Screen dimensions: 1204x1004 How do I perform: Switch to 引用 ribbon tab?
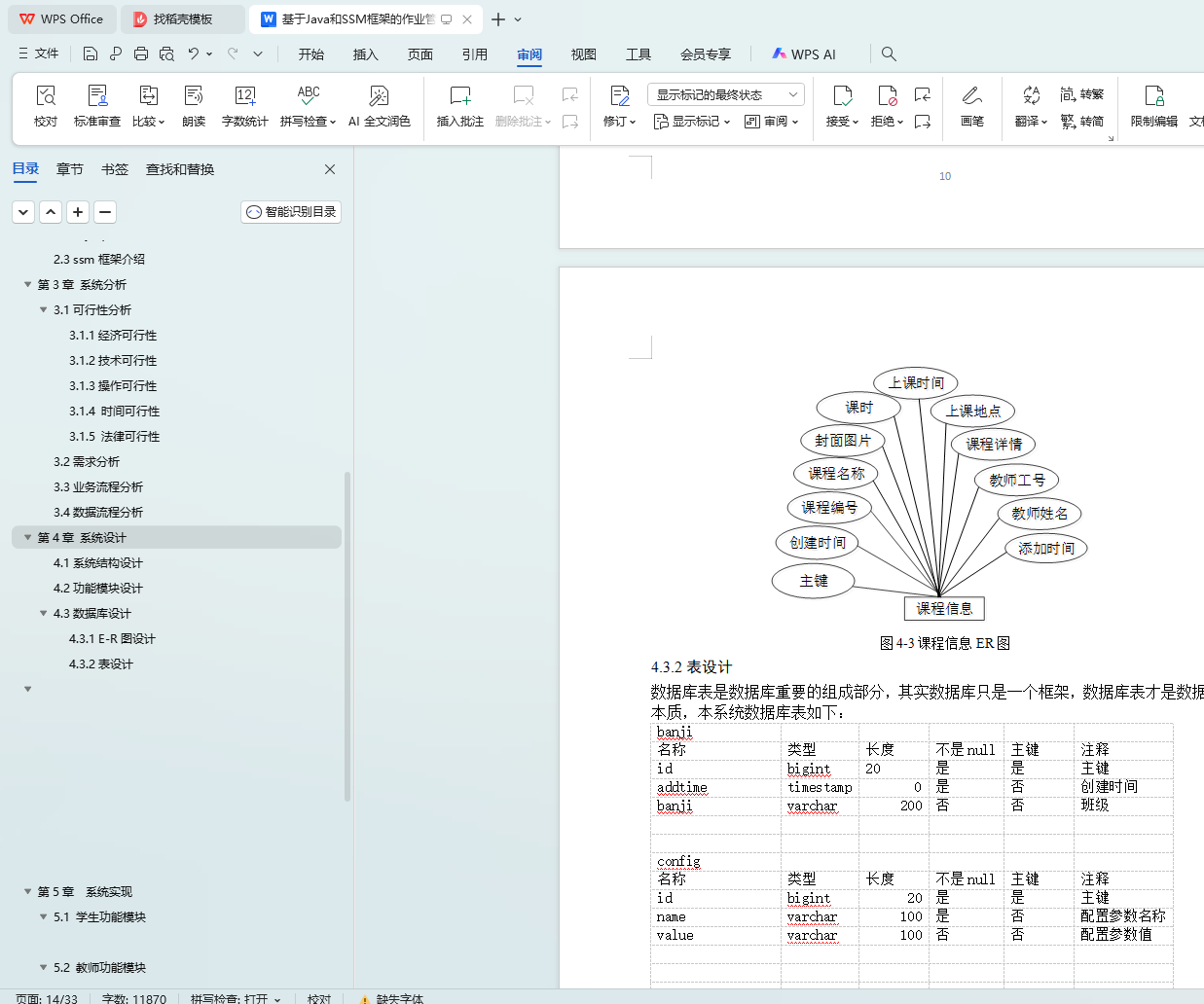(x=475, y=54)
